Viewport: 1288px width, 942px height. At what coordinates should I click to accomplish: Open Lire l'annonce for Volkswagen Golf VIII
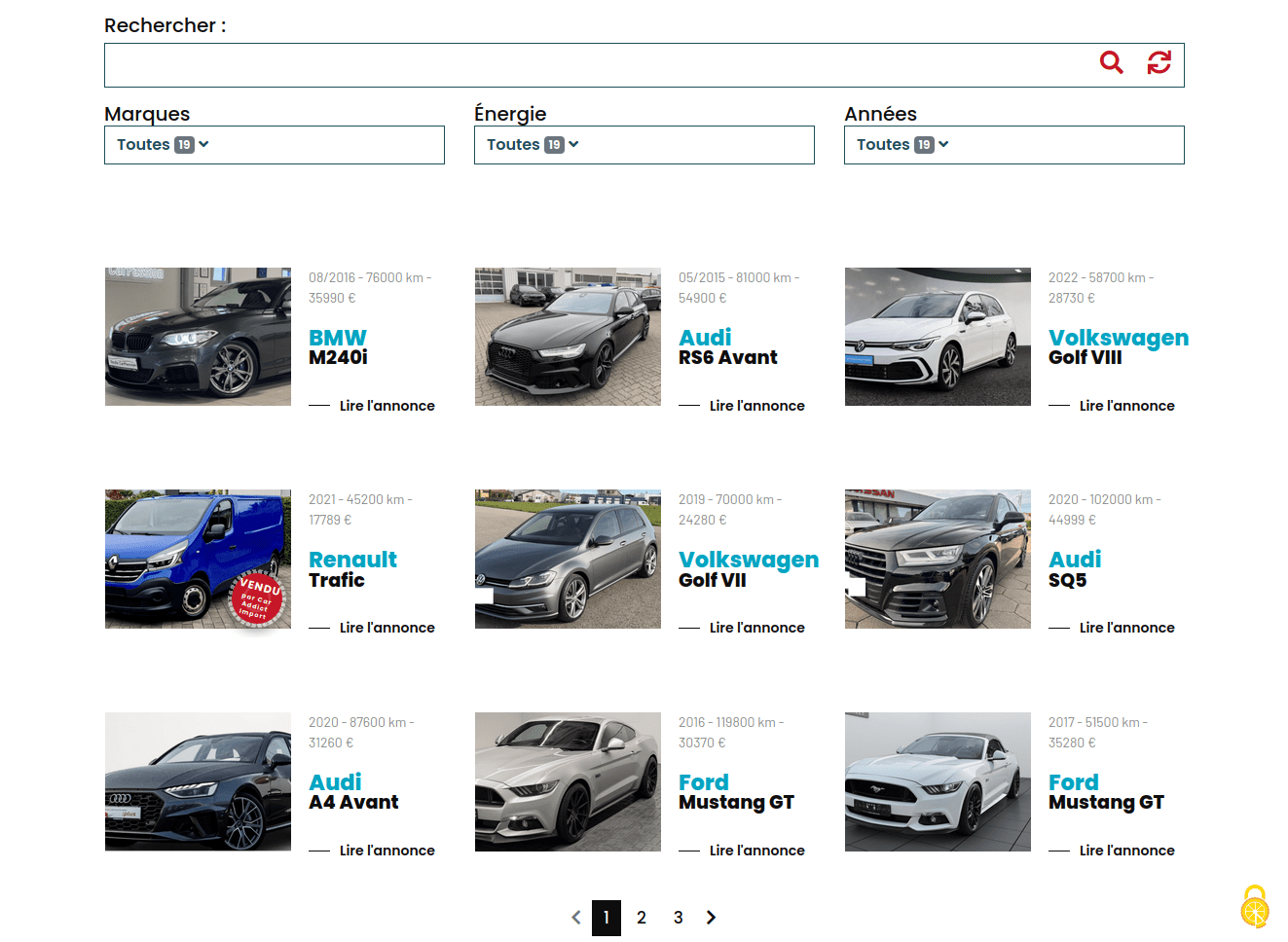pyautogui.click(x=1126, y=406)
